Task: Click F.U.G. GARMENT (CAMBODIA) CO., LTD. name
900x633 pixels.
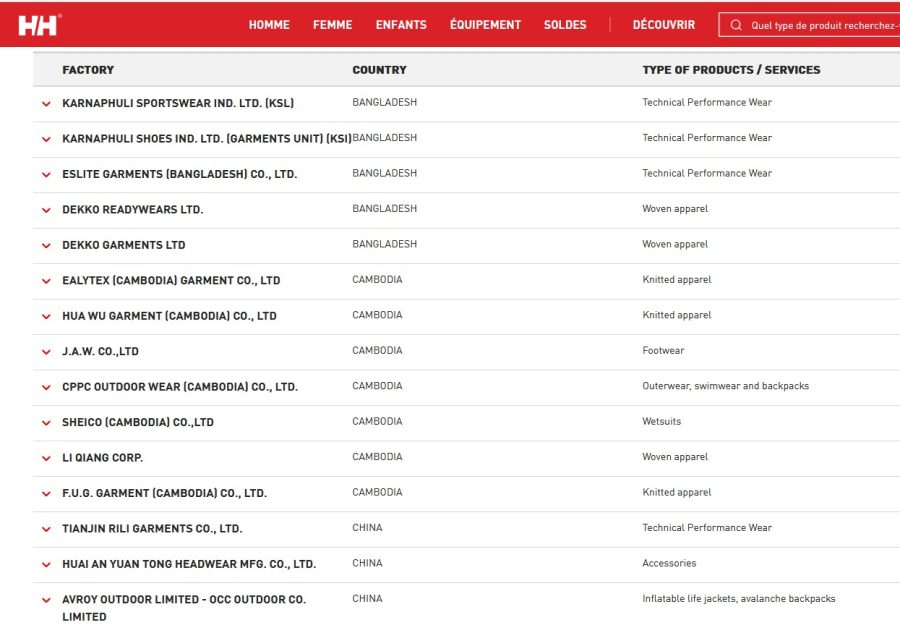Action: pos(164,494)
